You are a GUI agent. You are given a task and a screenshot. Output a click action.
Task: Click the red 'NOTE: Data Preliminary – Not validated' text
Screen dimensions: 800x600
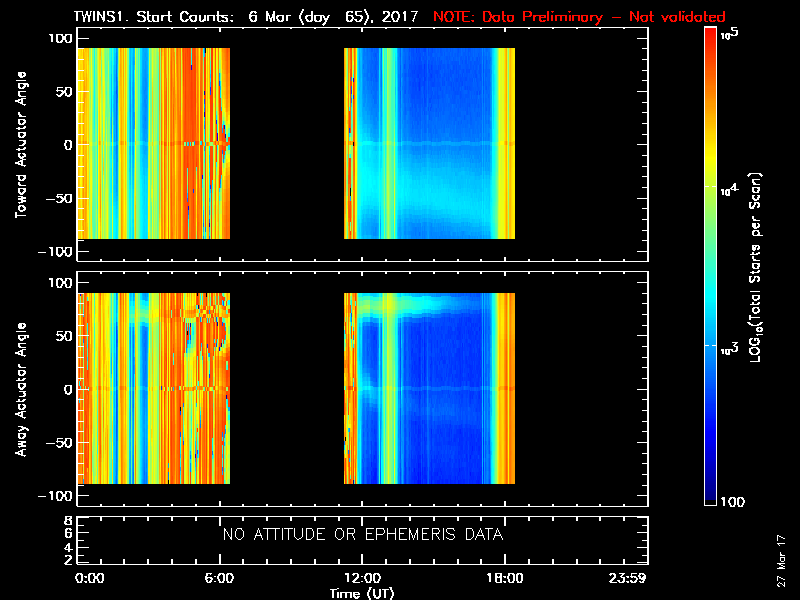pyautogui.click(x=579, y=17)
